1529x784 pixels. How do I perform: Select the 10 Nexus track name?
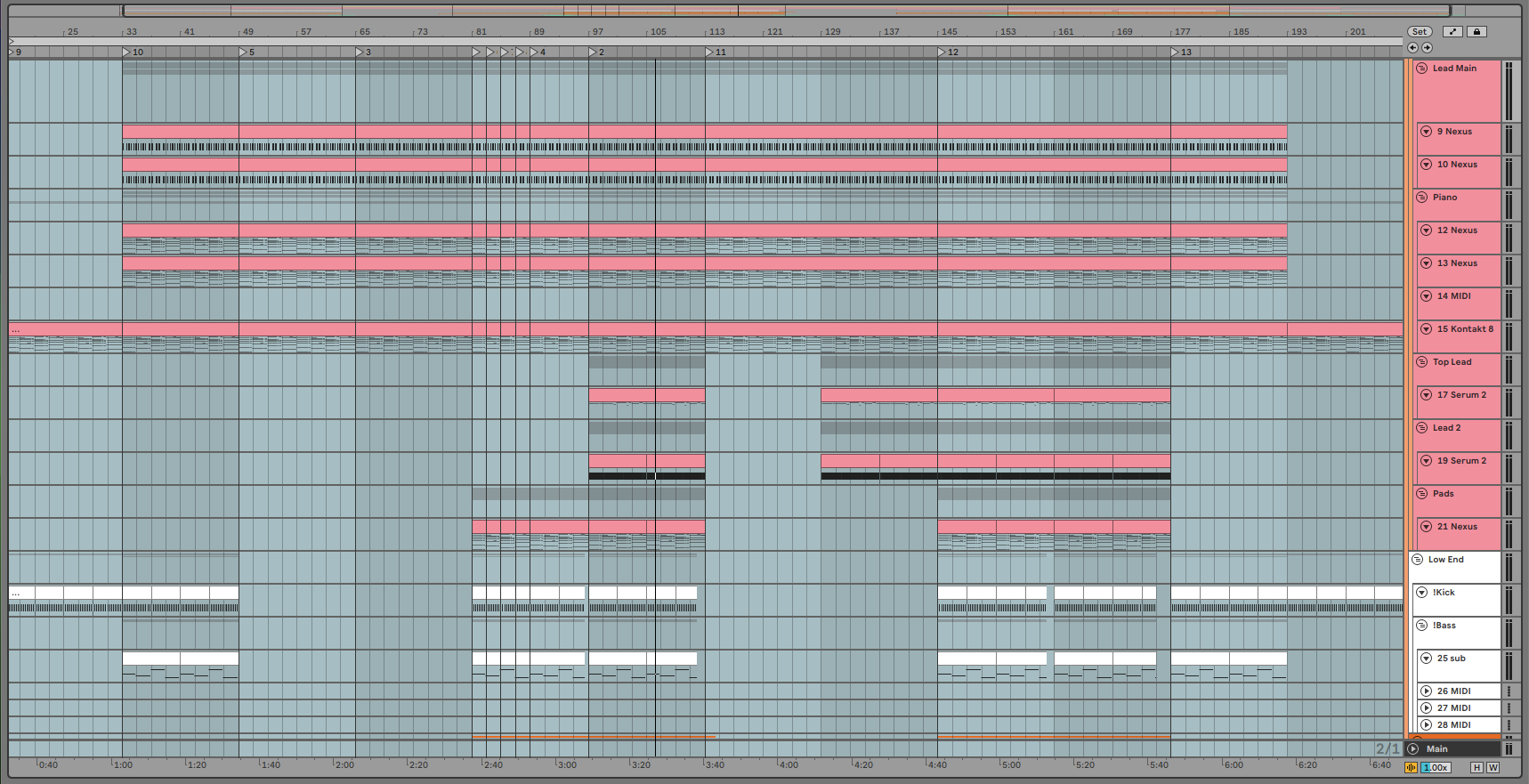(x=1457, y=165)
